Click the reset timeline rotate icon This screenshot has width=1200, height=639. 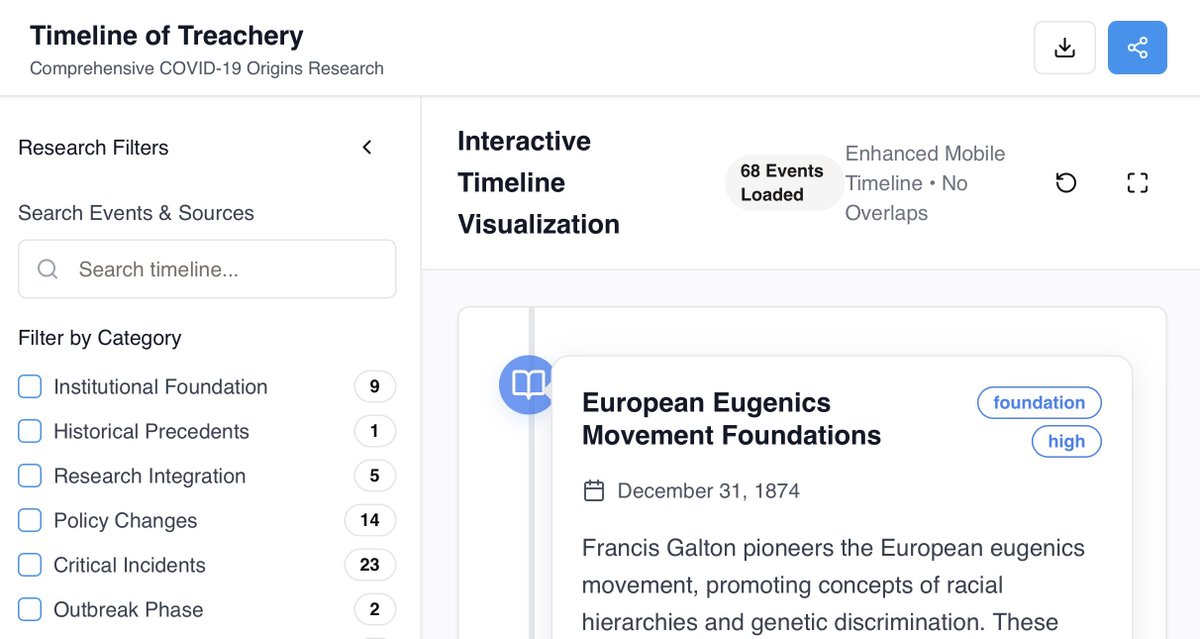pos(1066,183)
